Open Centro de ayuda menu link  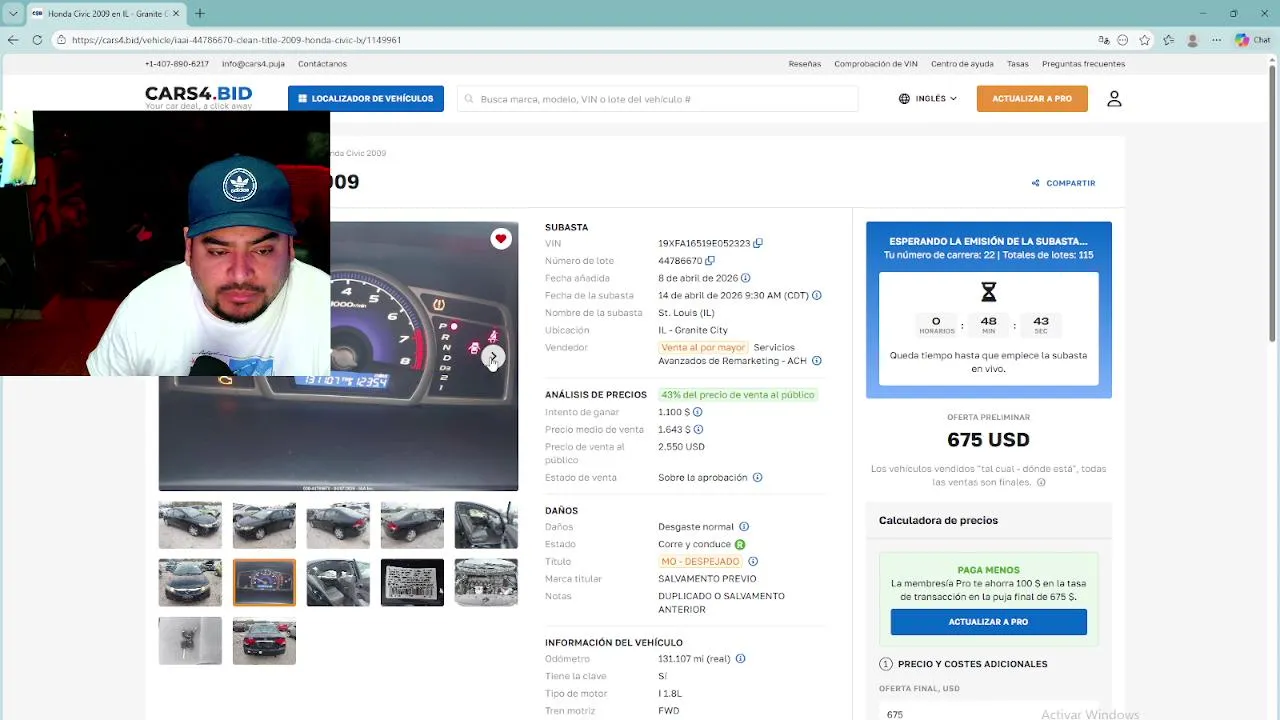tap(962, 64)
